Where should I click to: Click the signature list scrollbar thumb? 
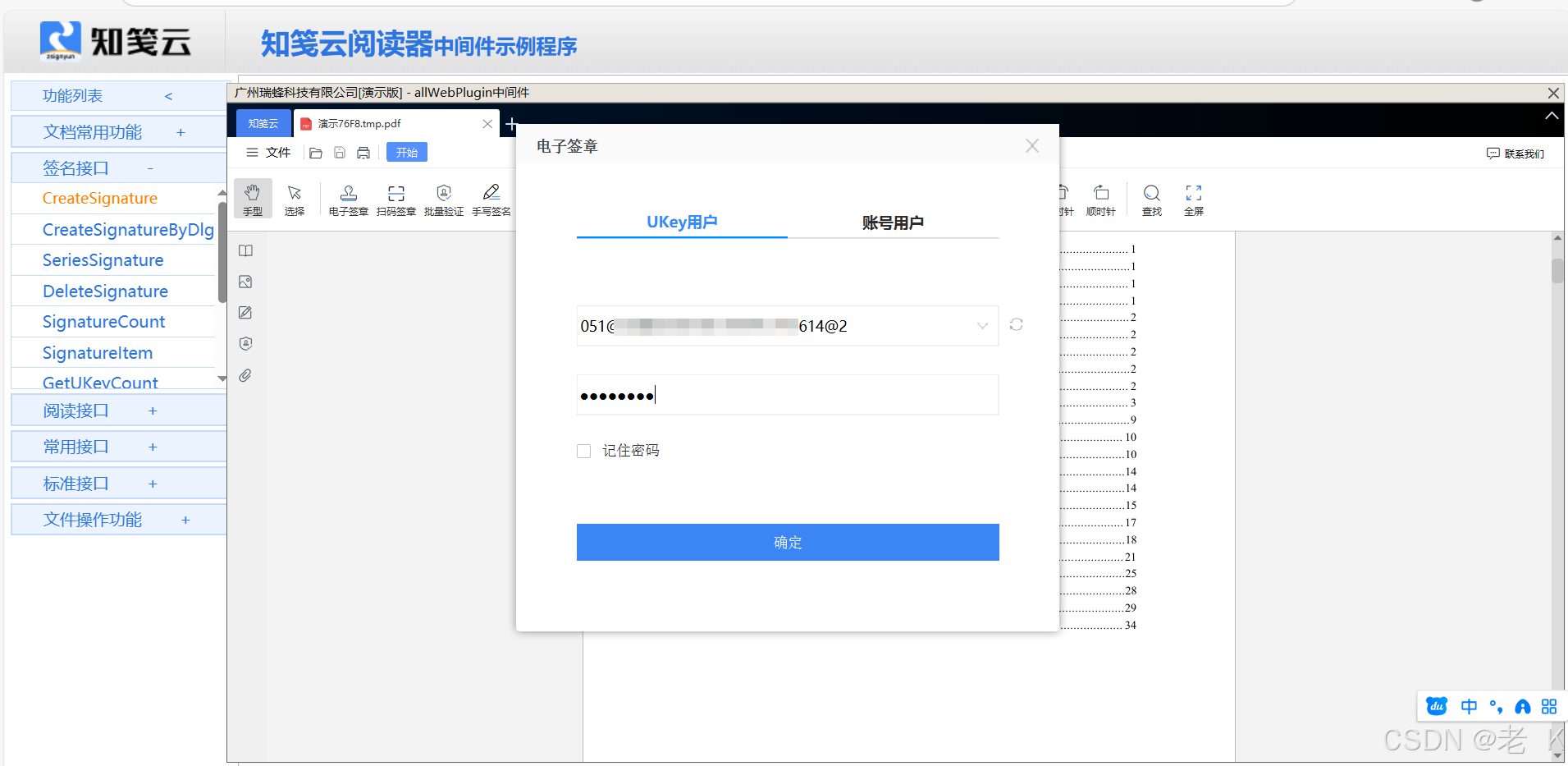pos(222,252)
